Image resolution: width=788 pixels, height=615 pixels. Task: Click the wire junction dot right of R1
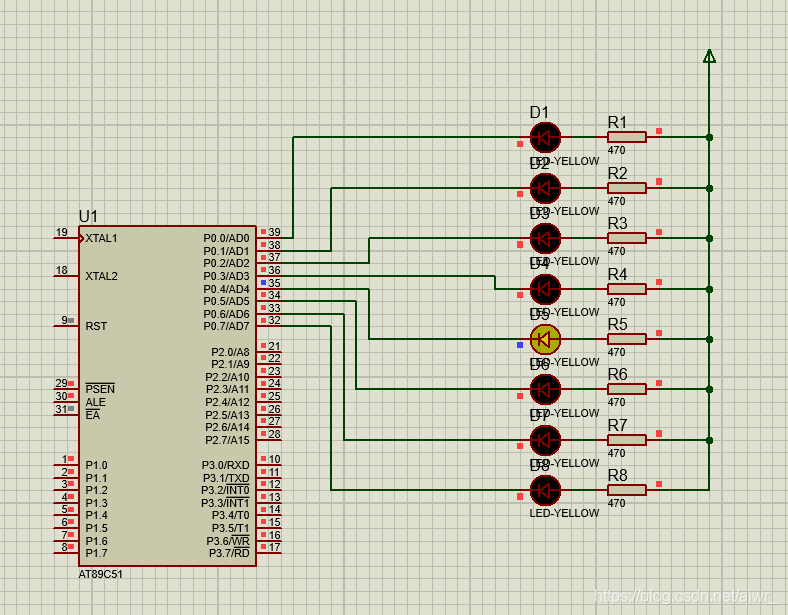coord(709,137)
